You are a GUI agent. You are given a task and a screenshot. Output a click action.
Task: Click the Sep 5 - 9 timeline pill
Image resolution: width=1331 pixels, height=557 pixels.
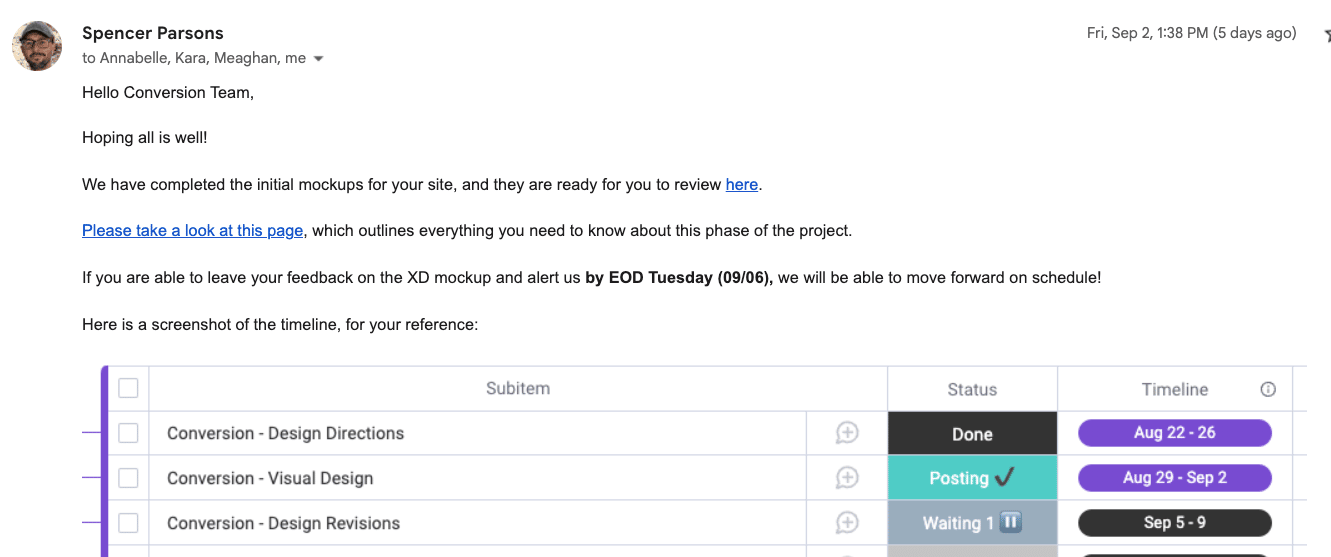1174,523
